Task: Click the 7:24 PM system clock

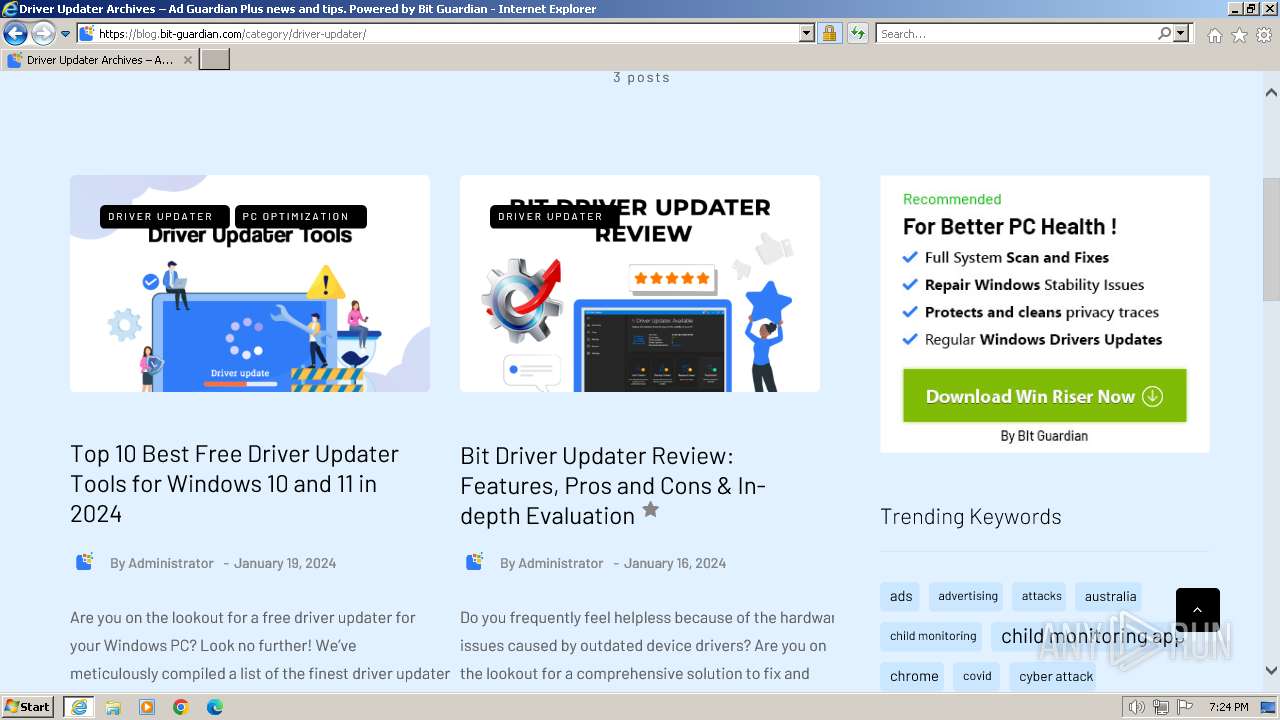Action: click(1229, 707)
